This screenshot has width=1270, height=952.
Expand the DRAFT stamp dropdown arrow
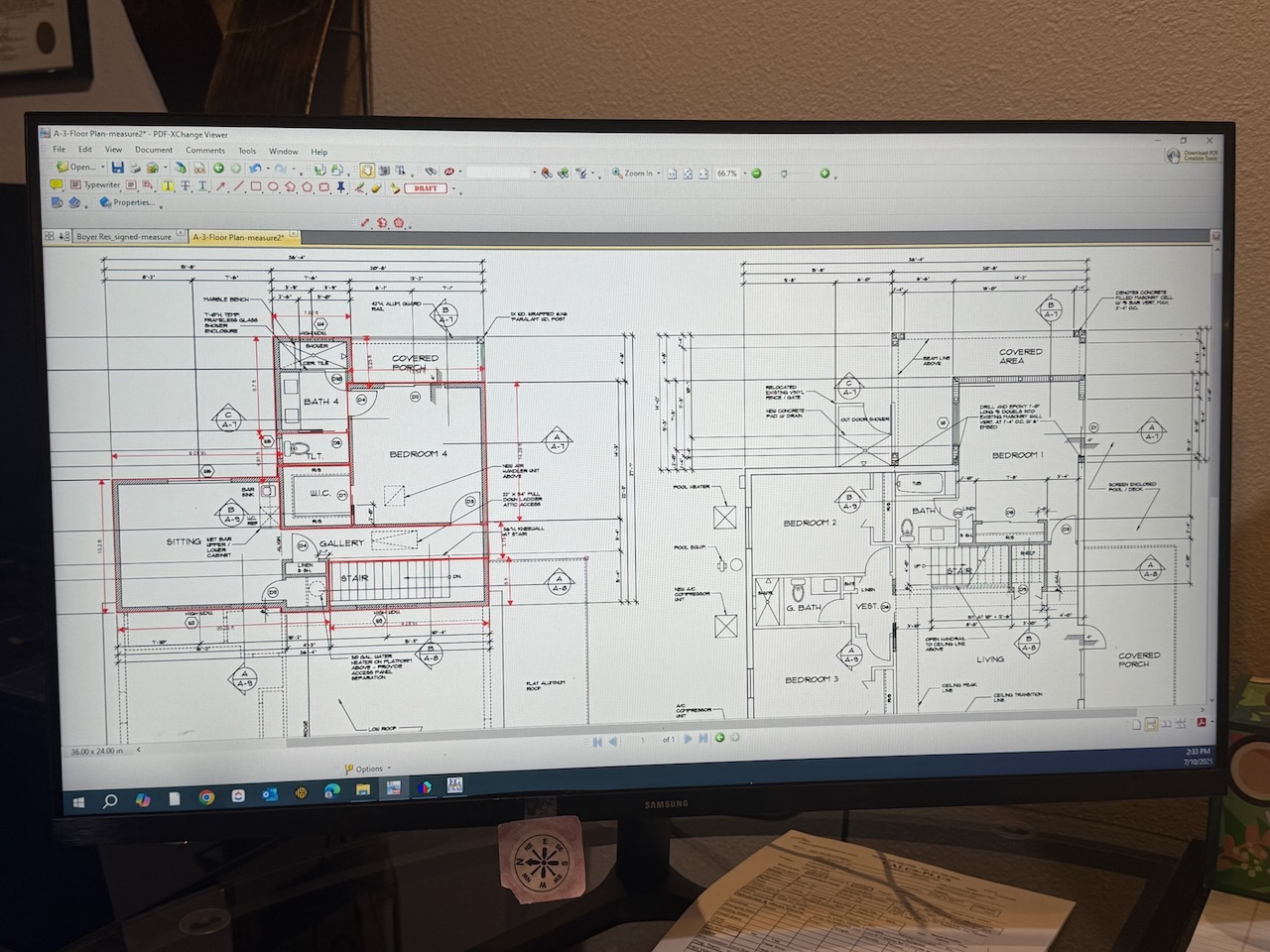[453, 187]
